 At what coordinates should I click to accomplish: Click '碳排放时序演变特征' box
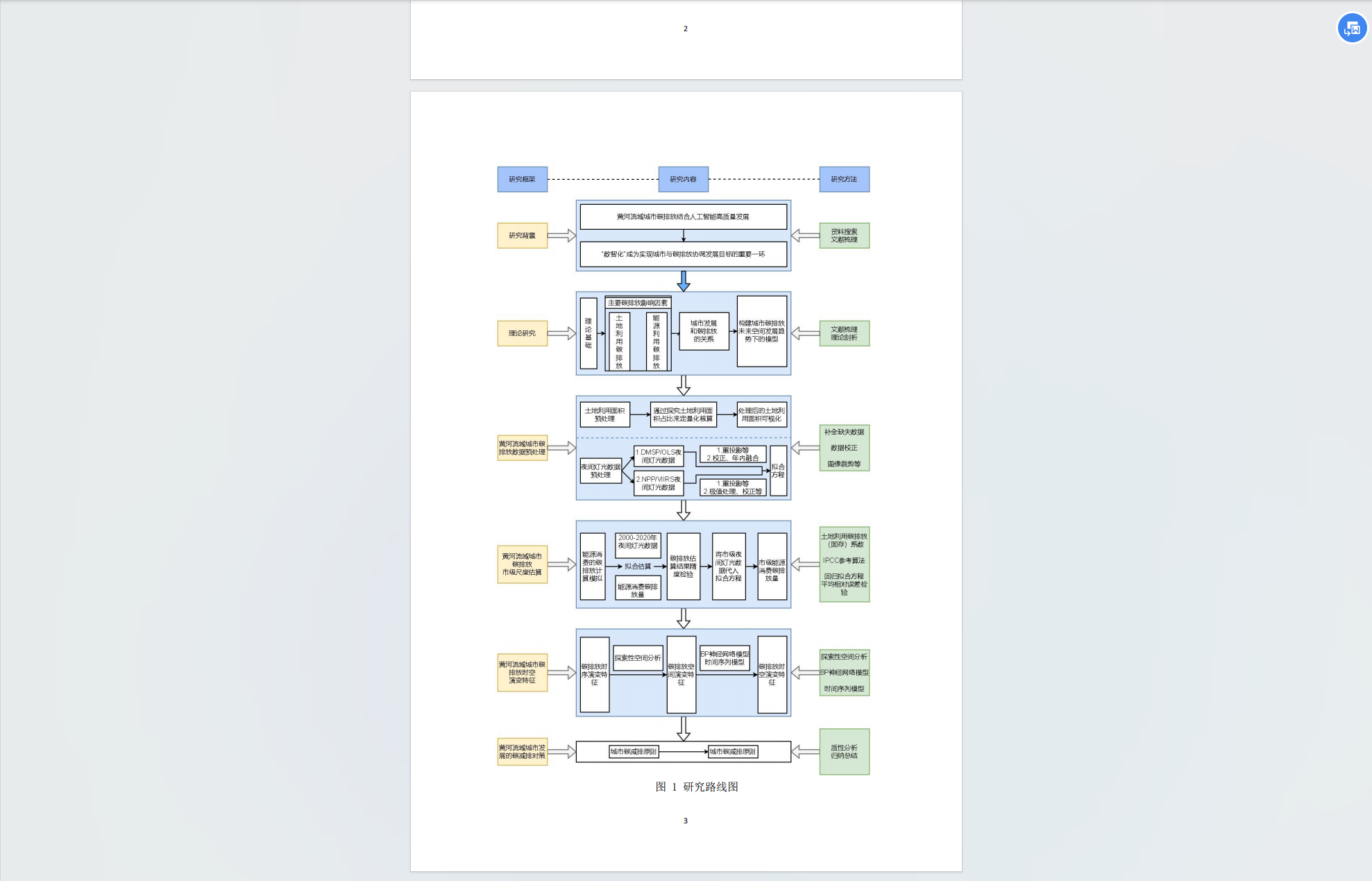click(595, 675)
